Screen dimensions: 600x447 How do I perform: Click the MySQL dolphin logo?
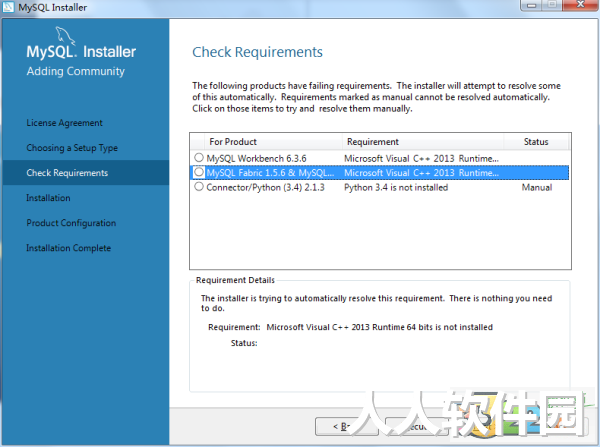65,36
